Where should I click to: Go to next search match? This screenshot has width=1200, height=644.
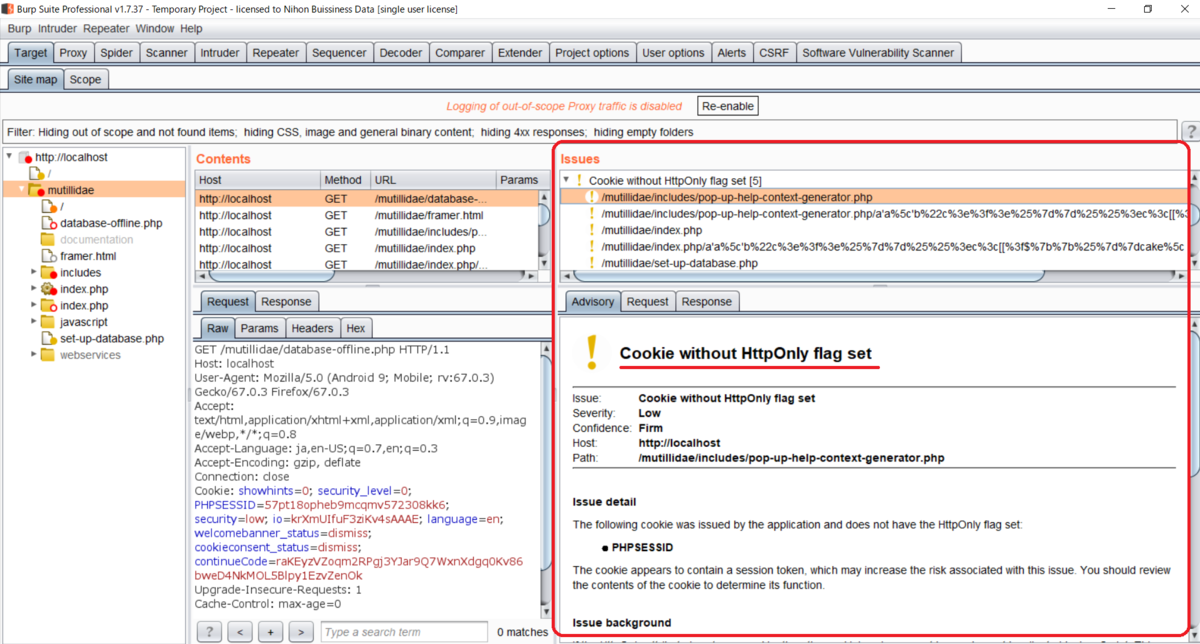pos(301,632)
